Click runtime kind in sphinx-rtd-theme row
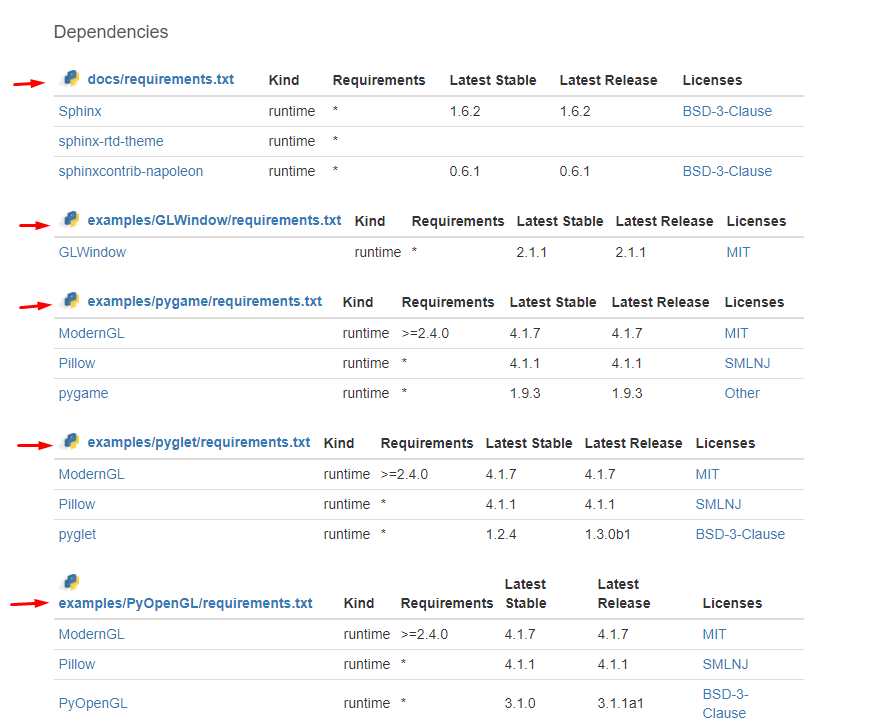Screen dimensions: 877x718 [292, 141]
